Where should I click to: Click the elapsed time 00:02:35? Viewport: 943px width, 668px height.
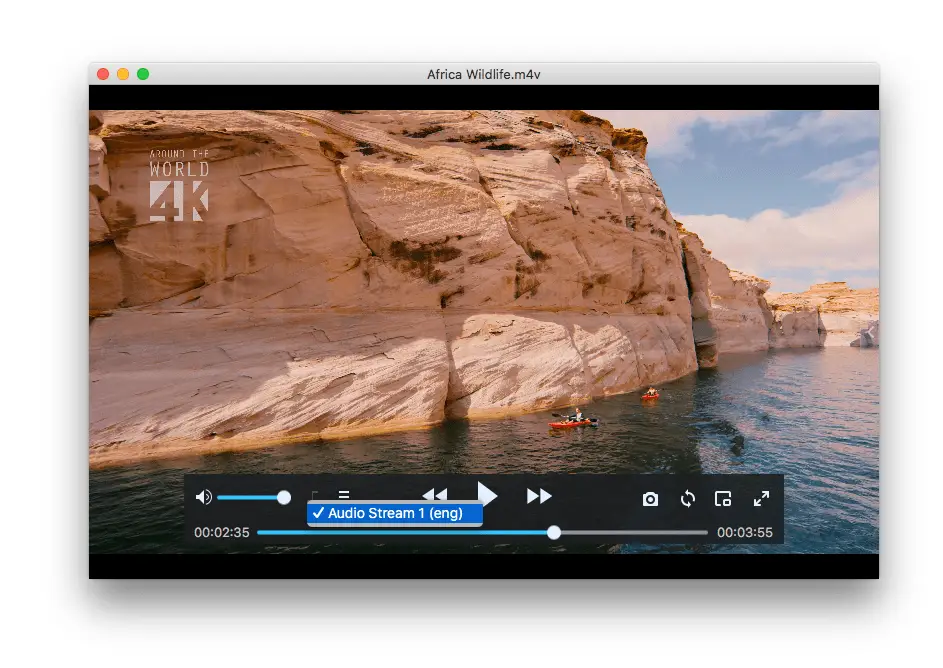click(221, 532)
